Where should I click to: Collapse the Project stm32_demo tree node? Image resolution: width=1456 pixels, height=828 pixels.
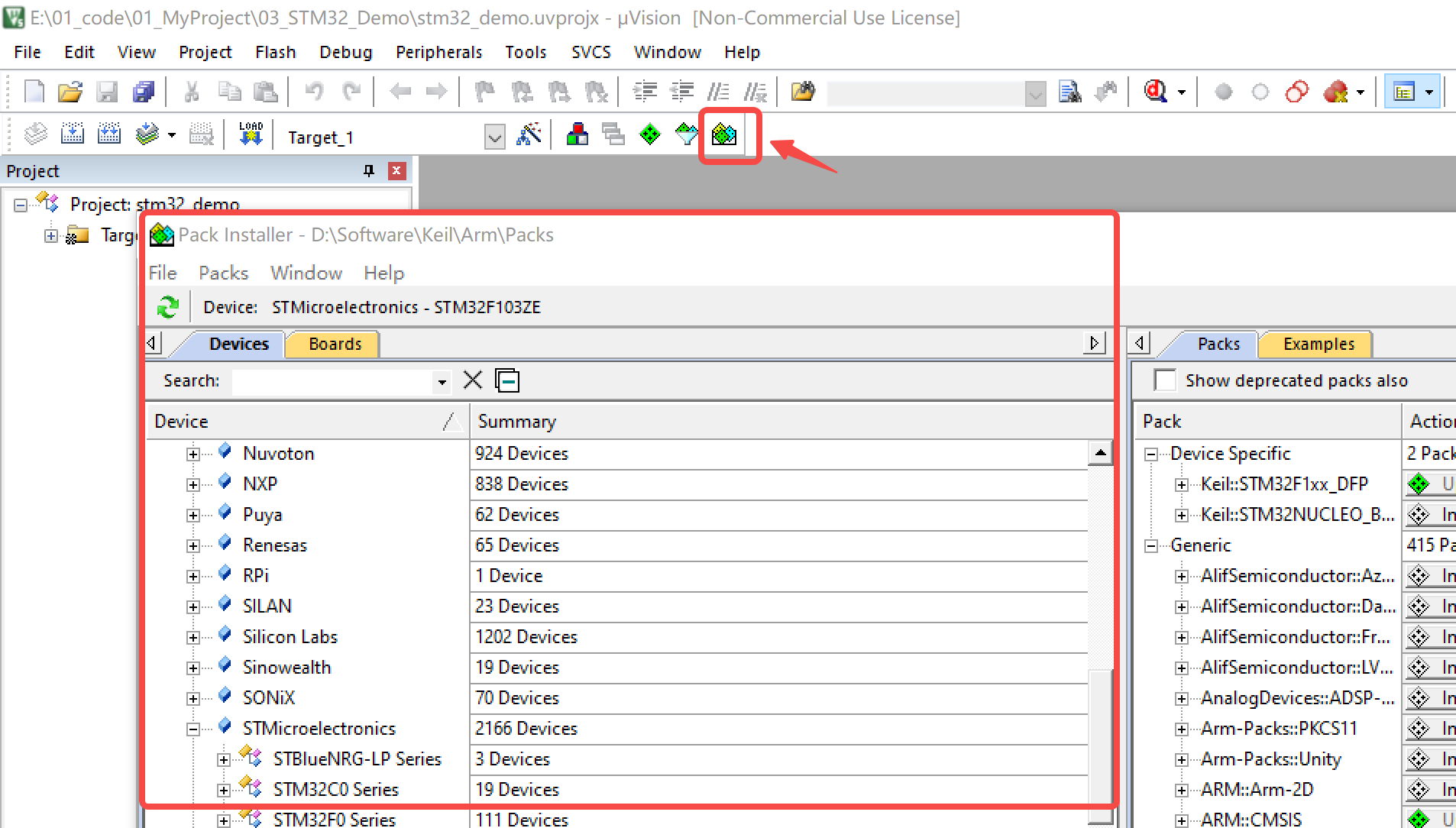21,205
